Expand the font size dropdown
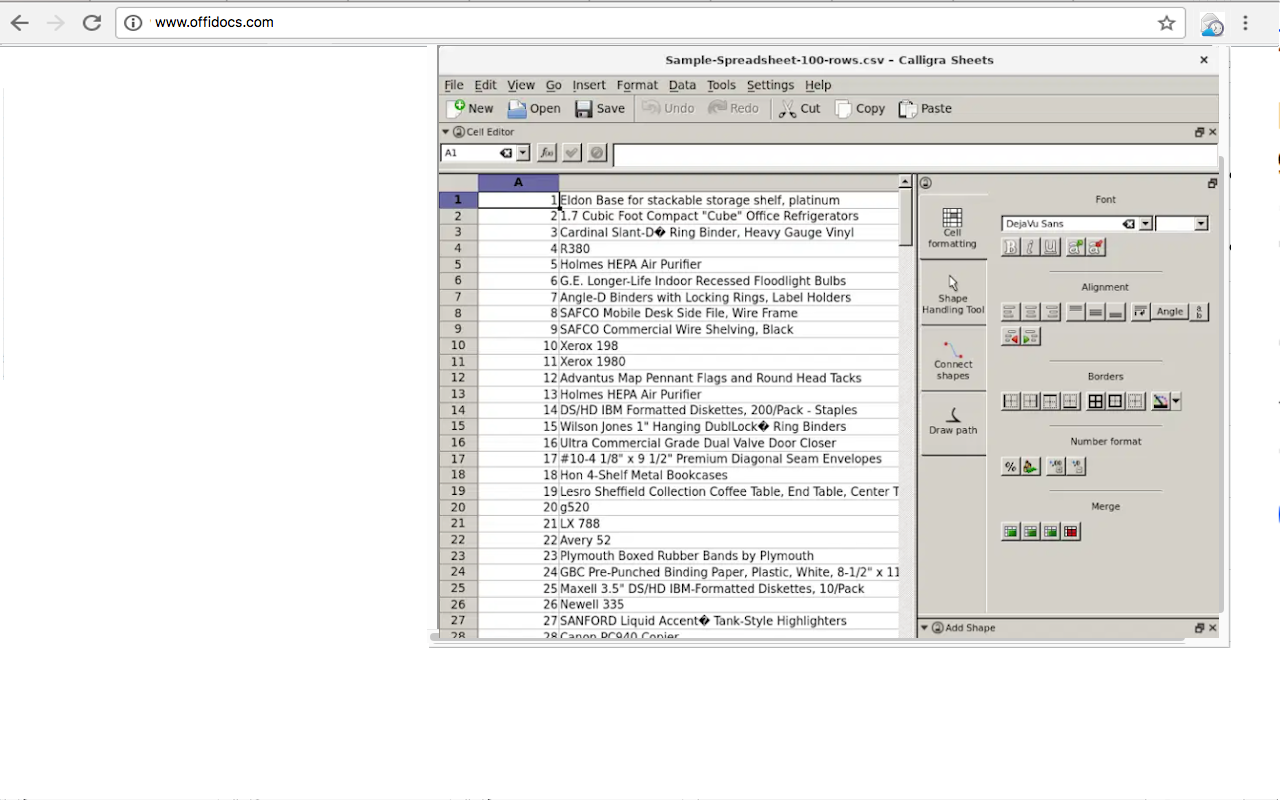The height and width of the screenshot is (800, 1280). (x=1201, y=224)
